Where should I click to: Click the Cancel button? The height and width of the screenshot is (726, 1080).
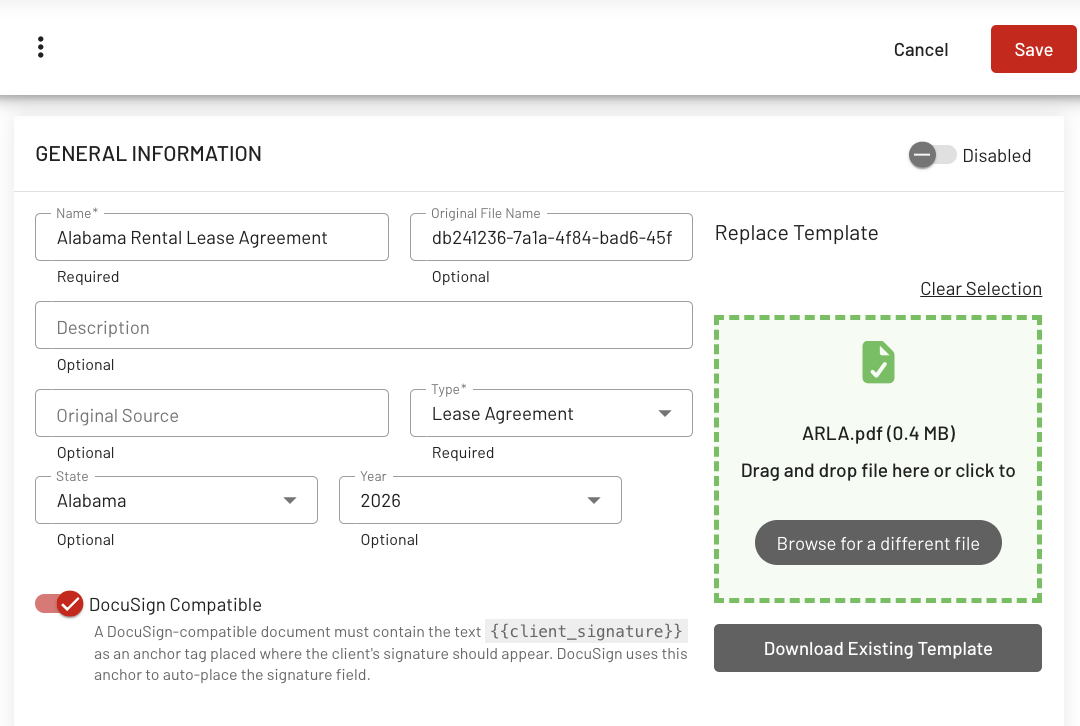pos(921,50)
